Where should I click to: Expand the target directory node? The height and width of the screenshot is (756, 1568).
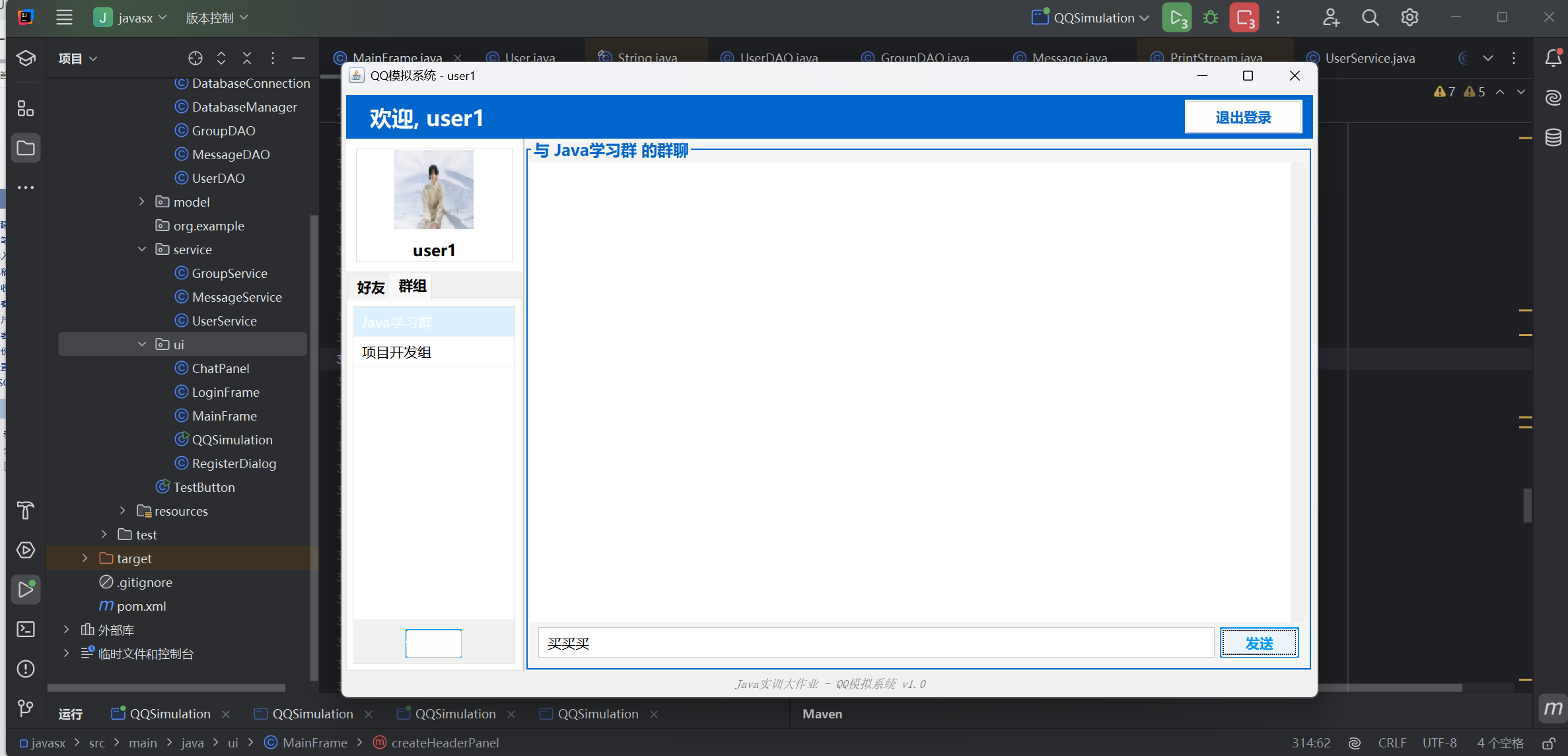[85, 558]
